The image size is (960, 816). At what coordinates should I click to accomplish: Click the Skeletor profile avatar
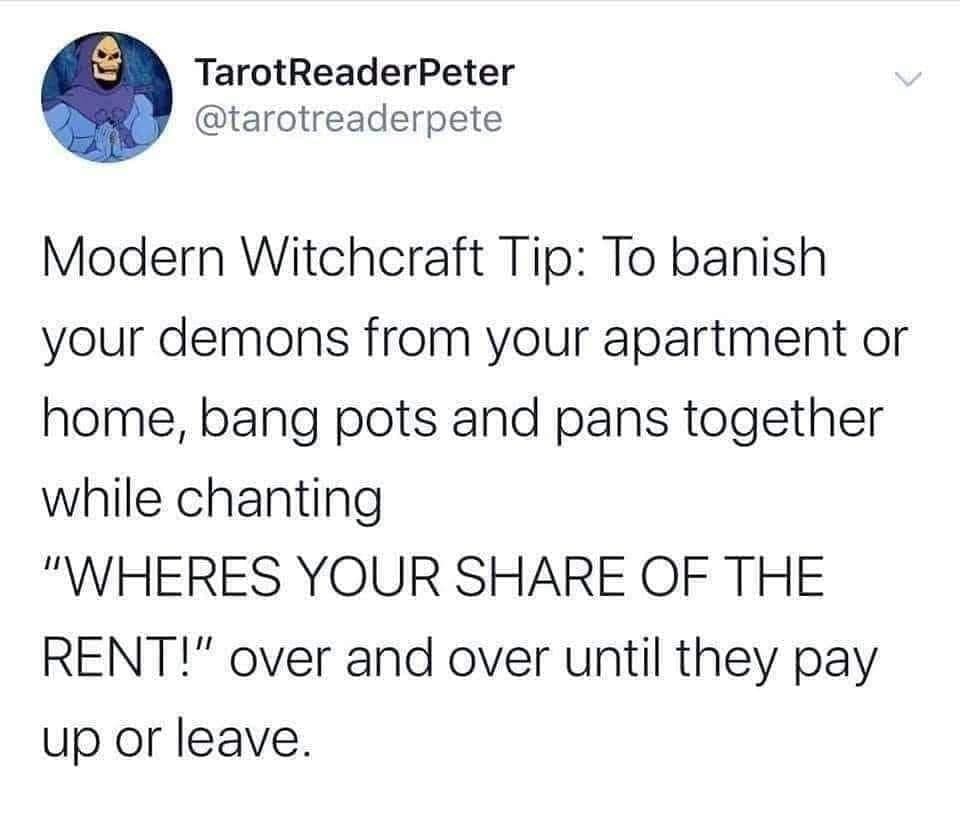coord(107,97)
